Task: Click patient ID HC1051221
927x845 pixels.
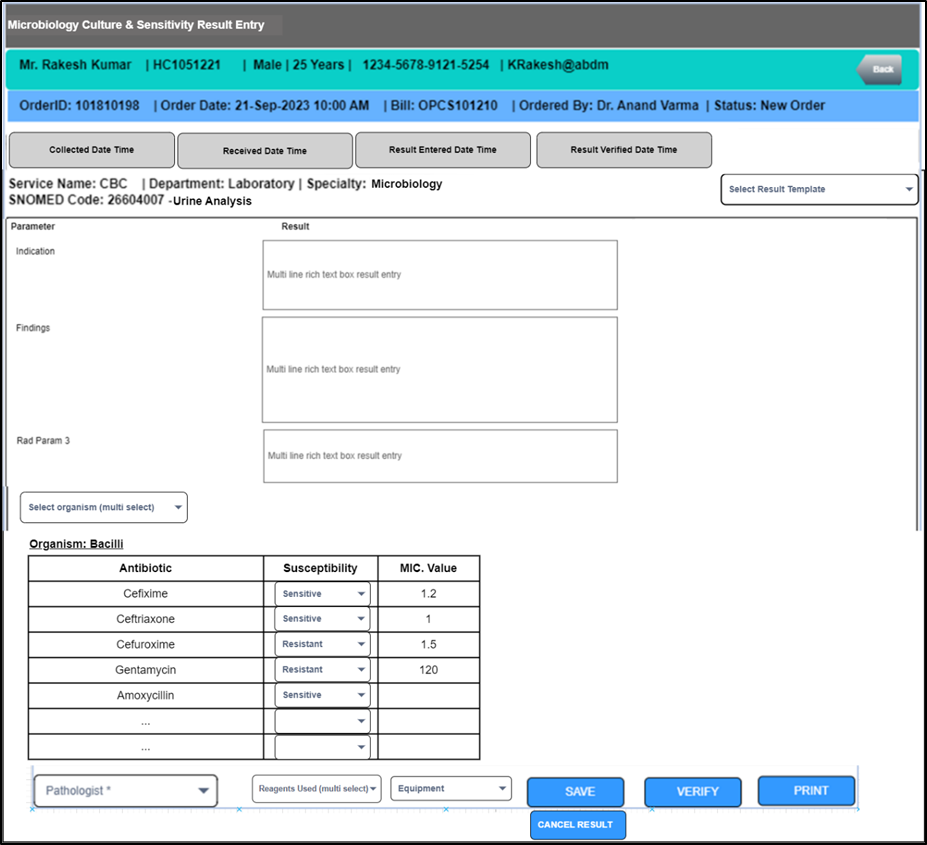Action: (x=187, y=65)
